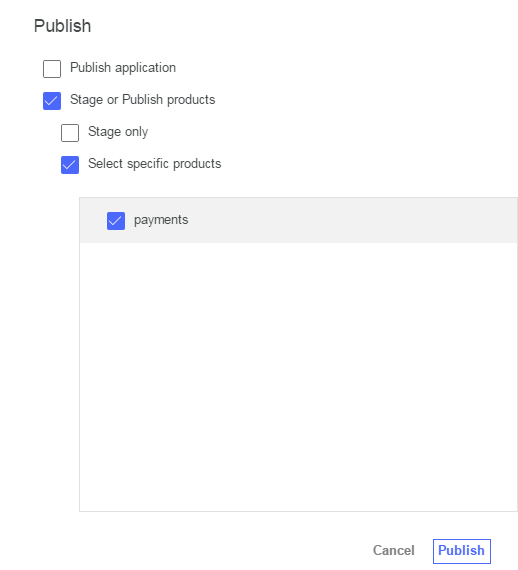
Task: Confirm publishing the selected payments product
Action: click(x=462, y=551)
